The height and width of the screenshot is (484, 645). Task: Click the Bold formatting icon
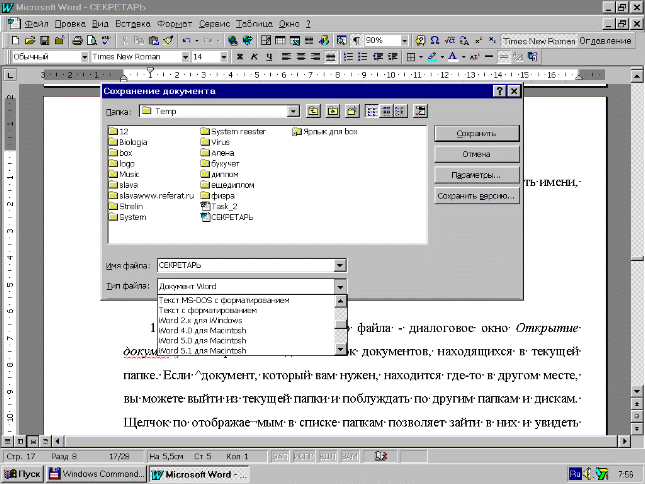click(239, 58)
